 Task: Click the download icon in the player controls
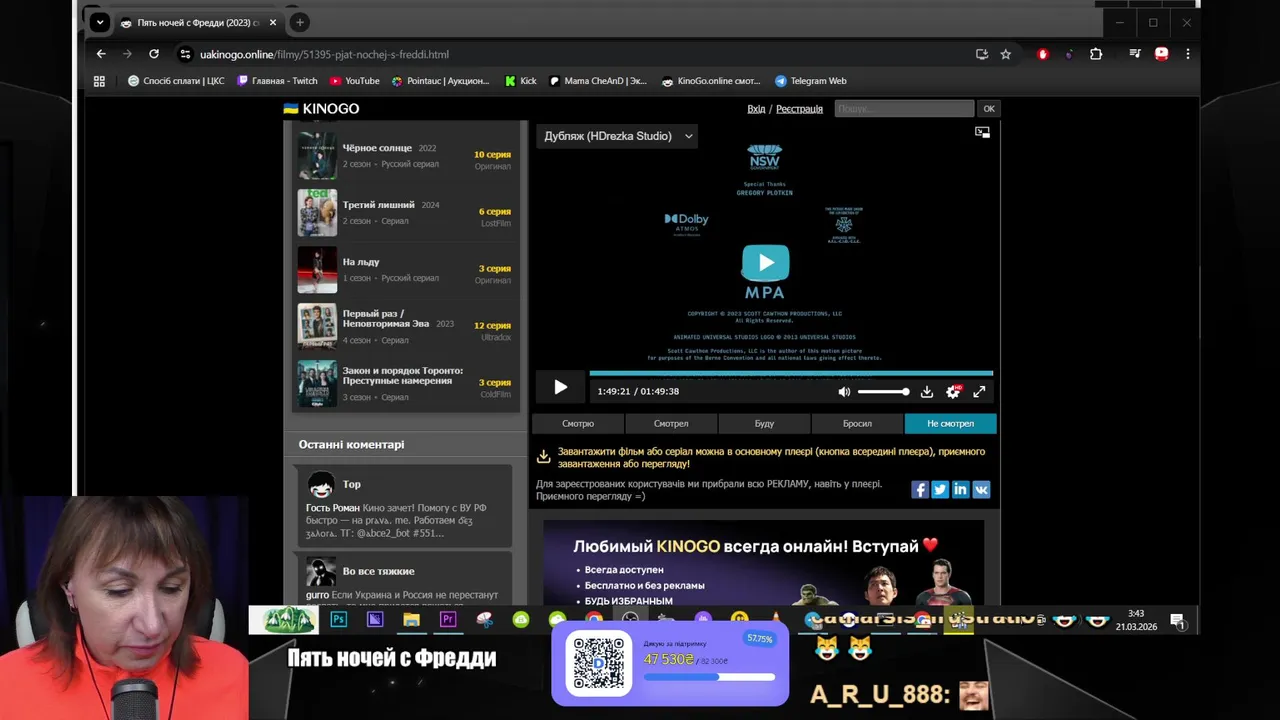927,392
